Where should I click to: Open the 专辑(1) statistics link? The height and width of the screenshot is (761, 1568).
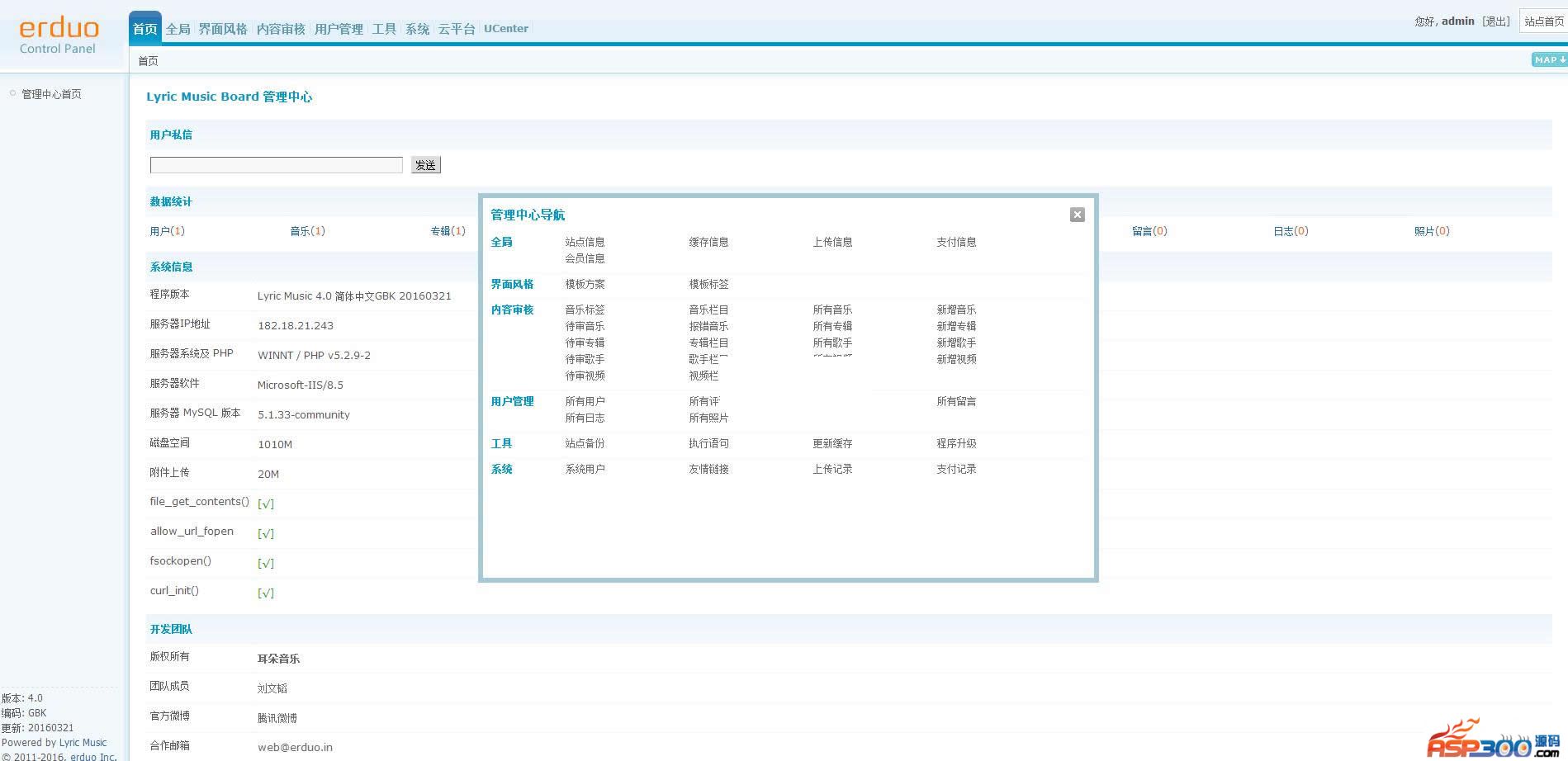[x=448, y=231]
